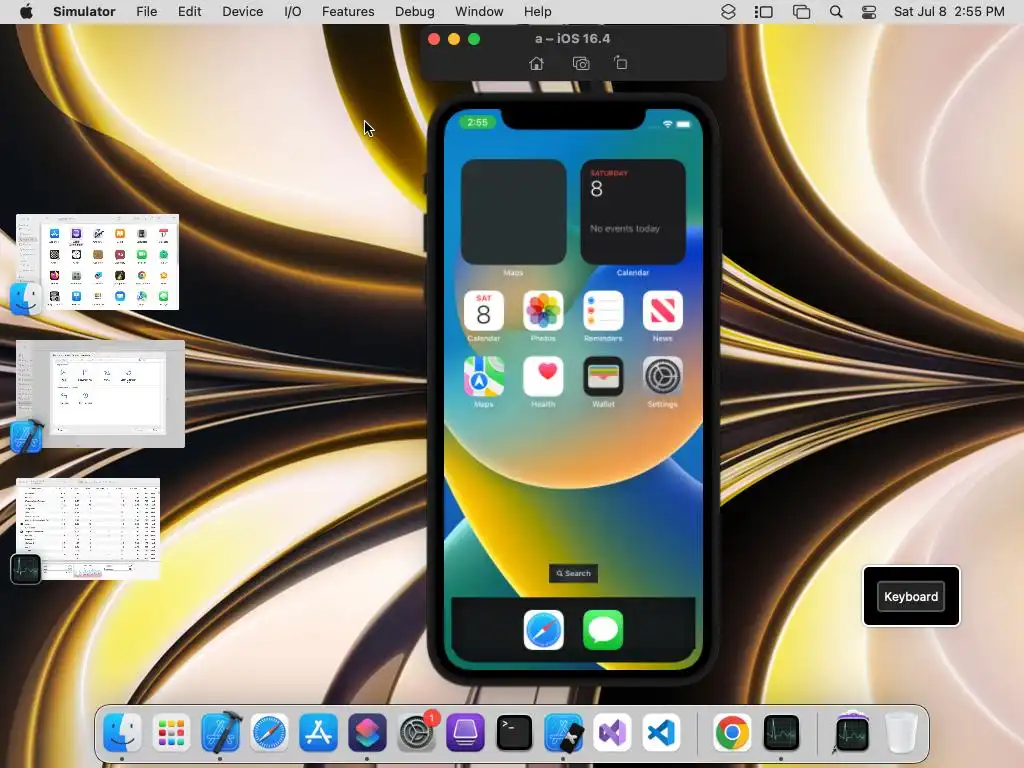This screenshot has width=1024, height=768.
Task: Tap the Search pill on iPhone home screen
Action: (573, 573)
